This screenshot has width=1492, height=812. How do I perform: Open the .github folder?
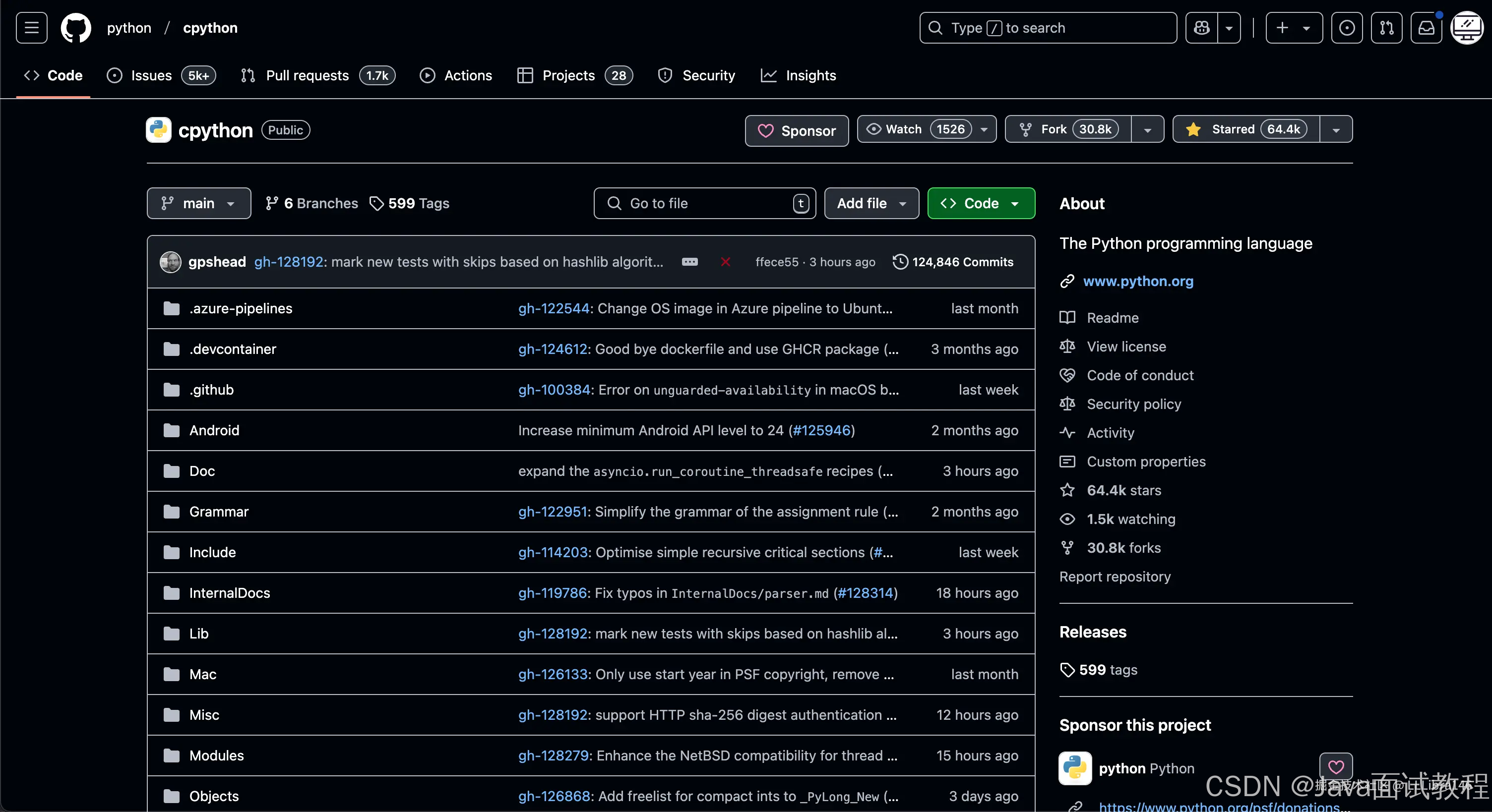tap(211, 390)
